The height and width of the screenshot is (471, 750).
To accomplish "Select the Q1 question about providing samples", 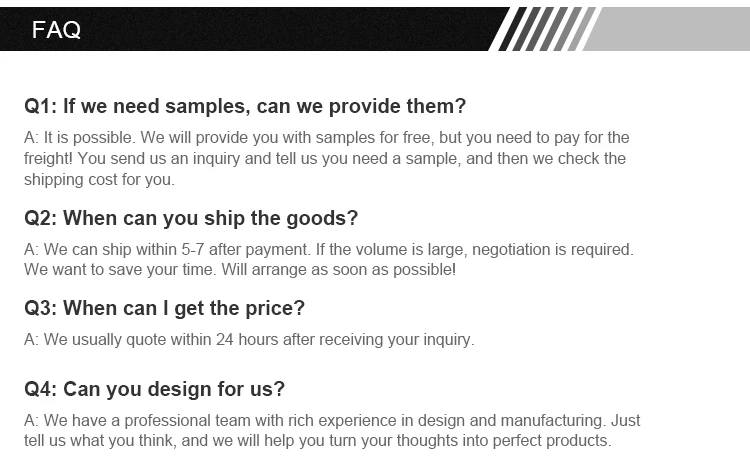I will [245, 106].
